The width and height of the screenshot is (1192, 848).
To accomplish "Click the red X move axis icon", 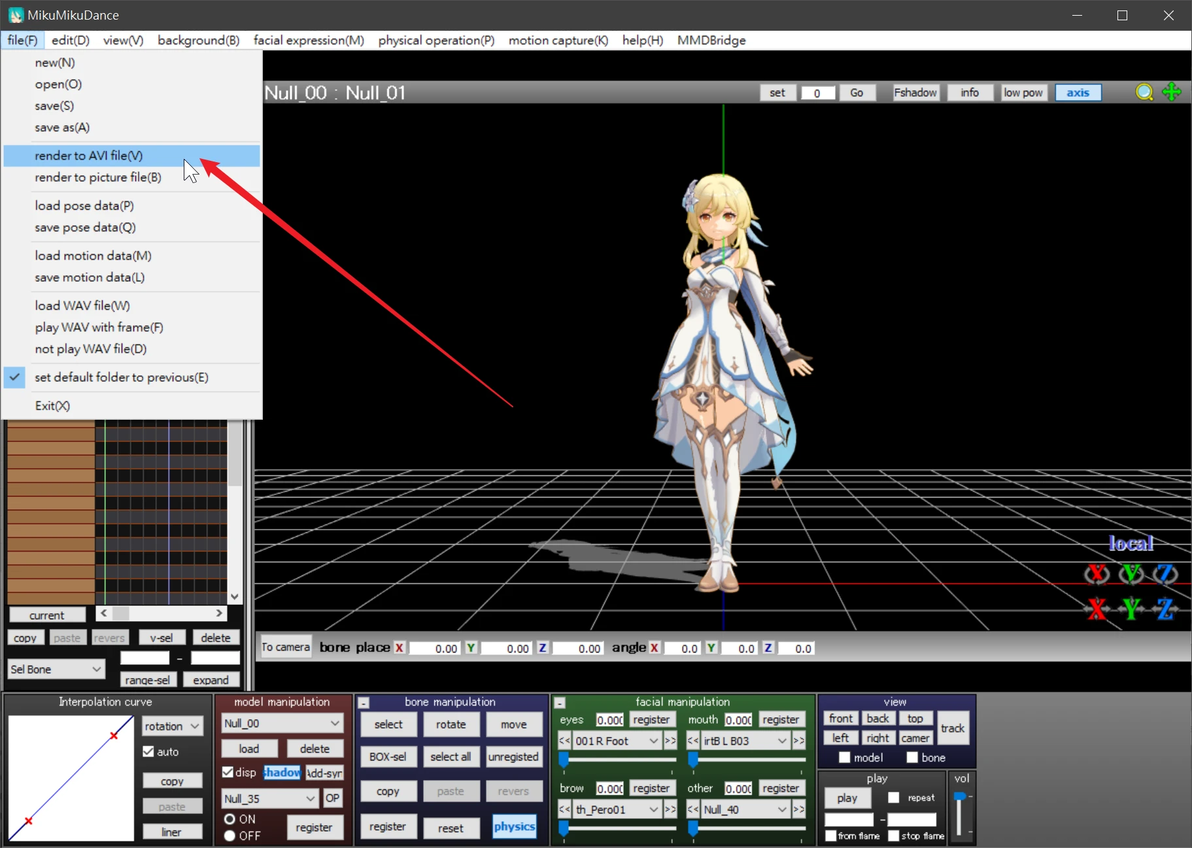I will pos(1097,608).
